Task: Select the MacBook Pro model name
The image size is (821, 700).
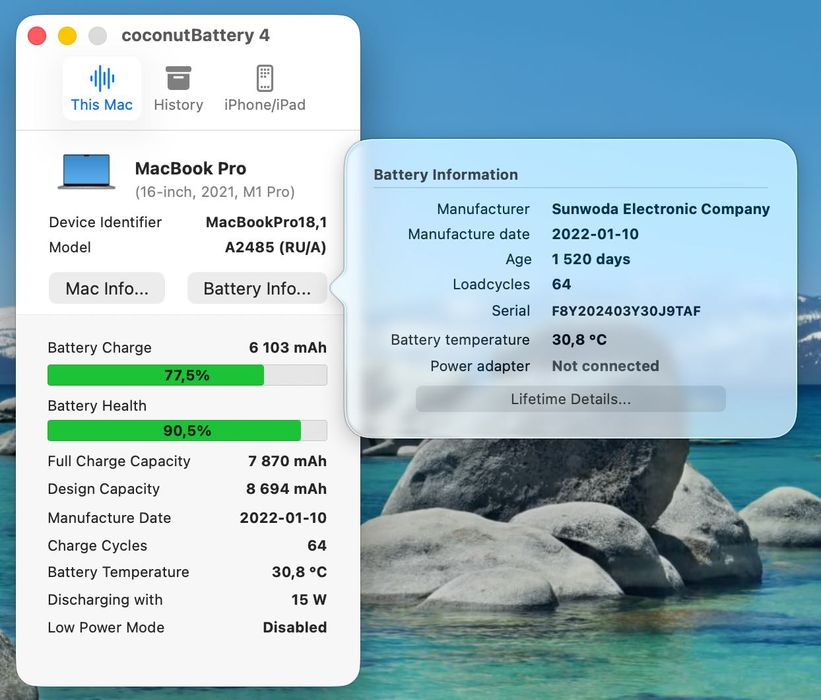Action: tap(191, 168)
